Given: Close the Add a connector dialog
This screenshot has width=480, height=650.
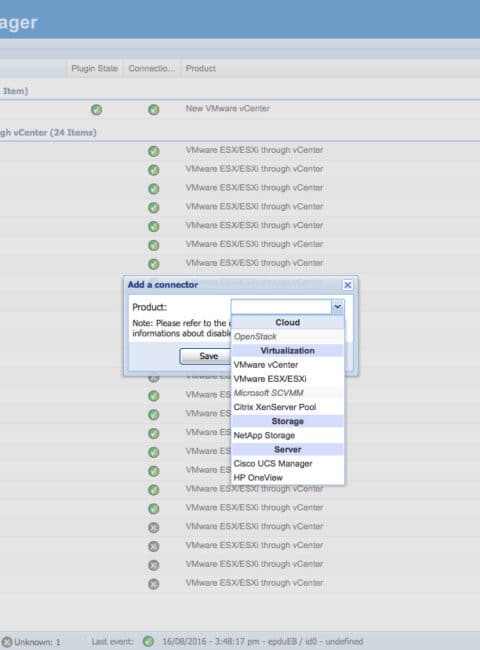Looking at the screenshot, I should pyautogui.click(x=347, y=285).
